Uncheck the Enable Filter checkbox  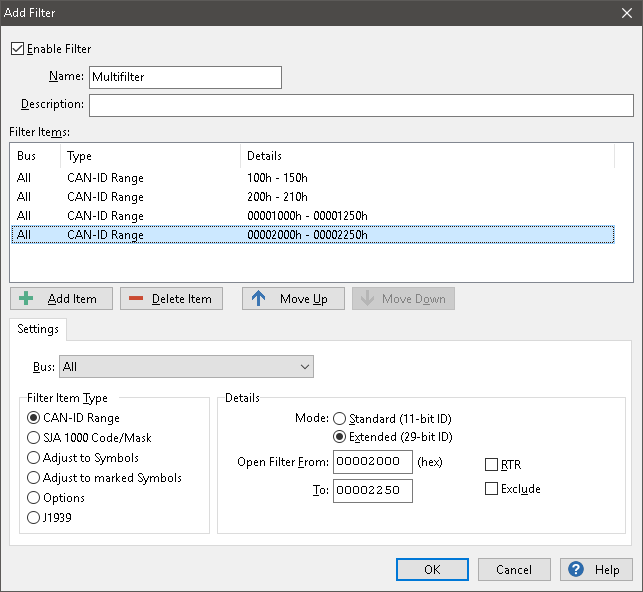[17, 49]
